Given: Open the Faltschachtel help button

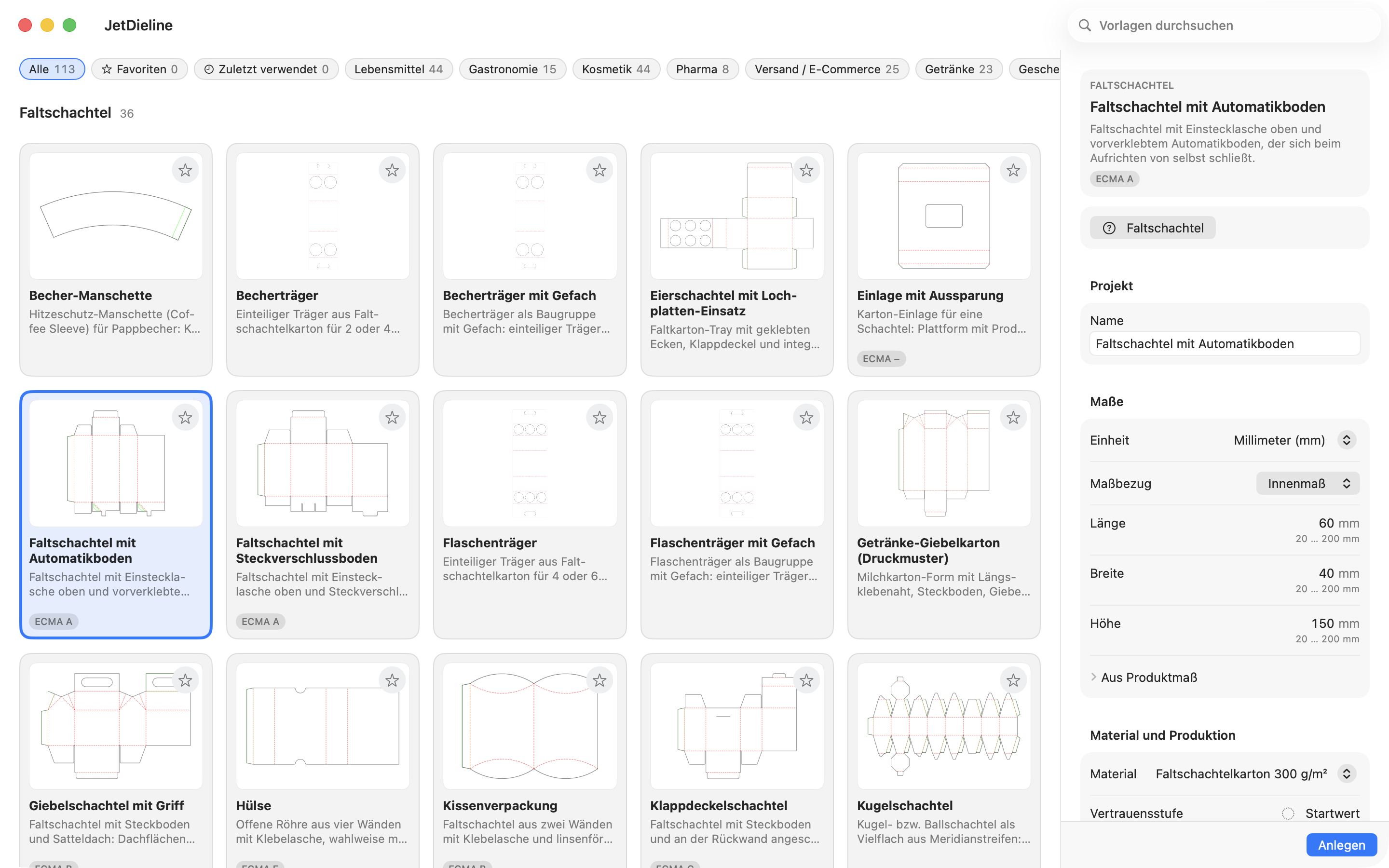Looking at the screenshot, I should pyautogui.click(x=1153, y=228).
